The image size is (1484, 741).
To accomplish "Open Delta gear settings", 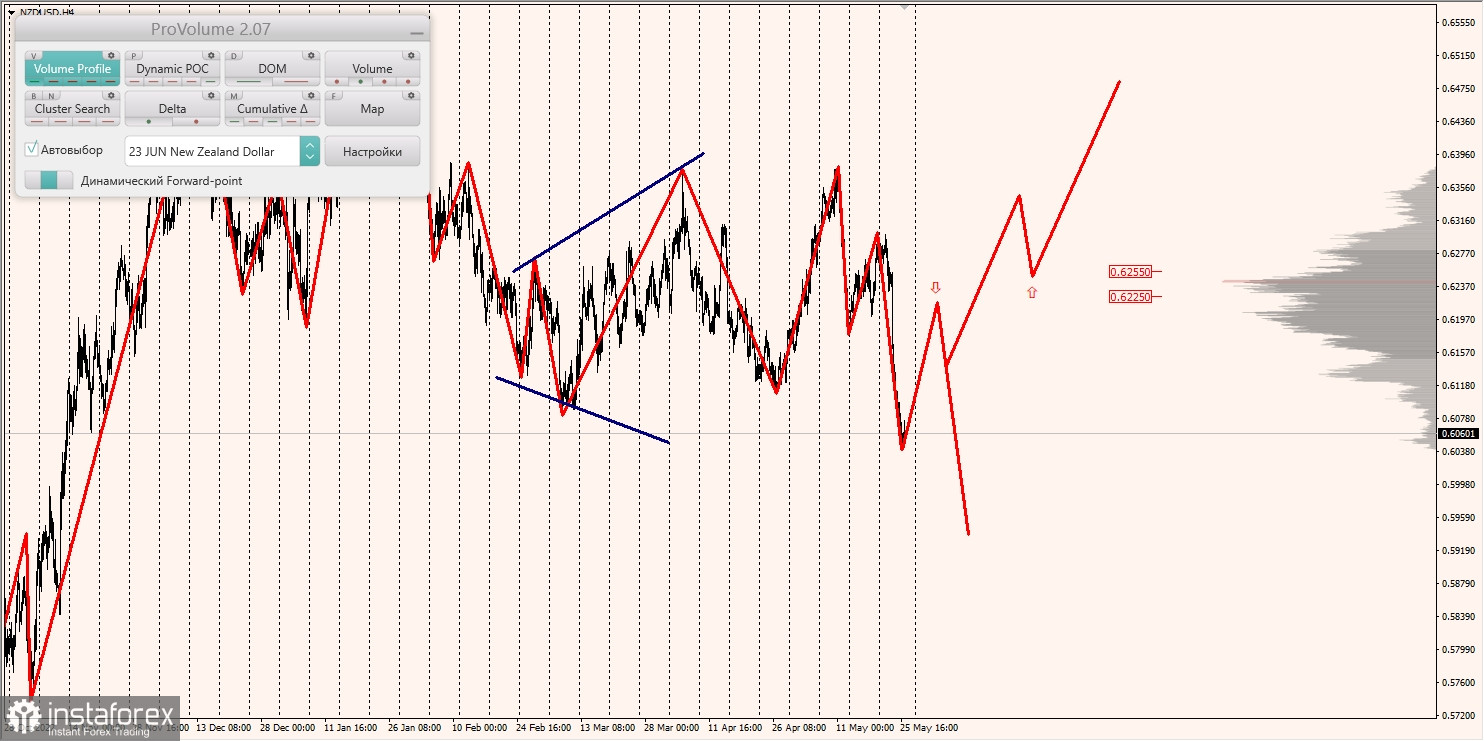I will click(211, 96).
